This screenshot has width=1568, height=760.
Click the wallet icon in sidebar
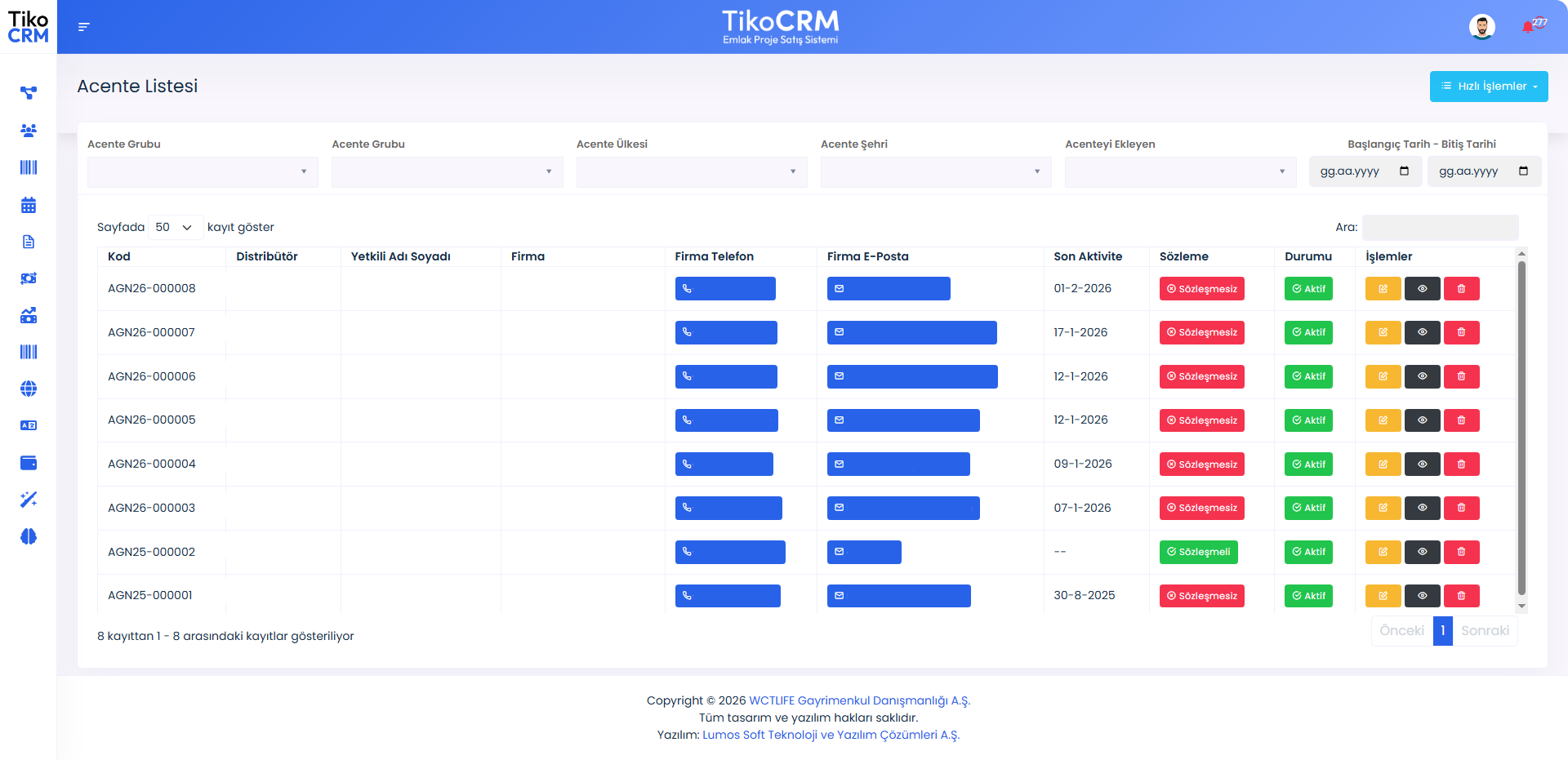coord(29,463)
